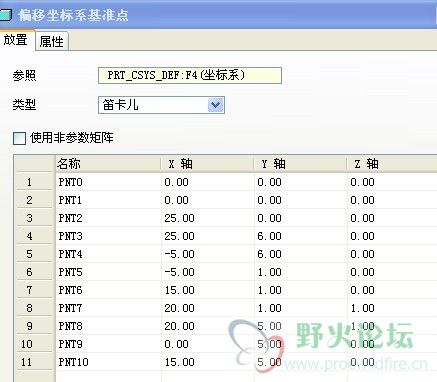Screen dimensions: 437x382
Task: Click the PNT2 name cell
Action: point(108,218)
